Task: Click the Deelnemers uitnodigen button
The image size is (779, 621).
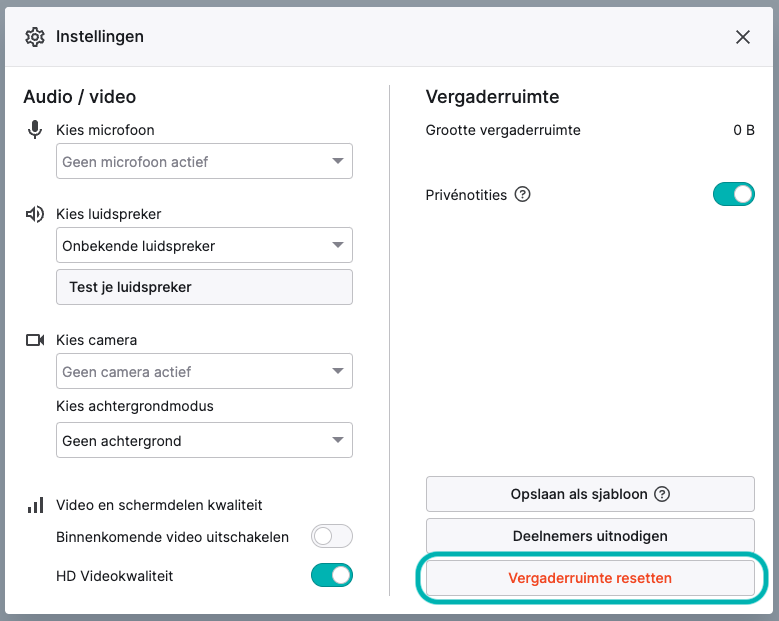Action: pyautogui.click(x=590, y=536)
